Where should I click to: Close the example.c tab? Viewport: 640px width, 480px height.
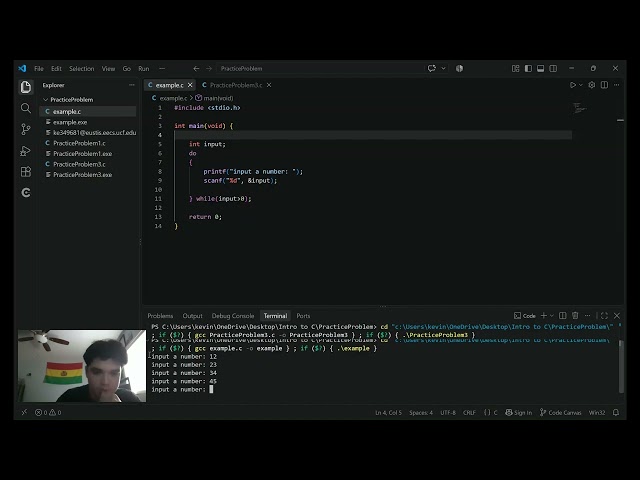[190, 85]
